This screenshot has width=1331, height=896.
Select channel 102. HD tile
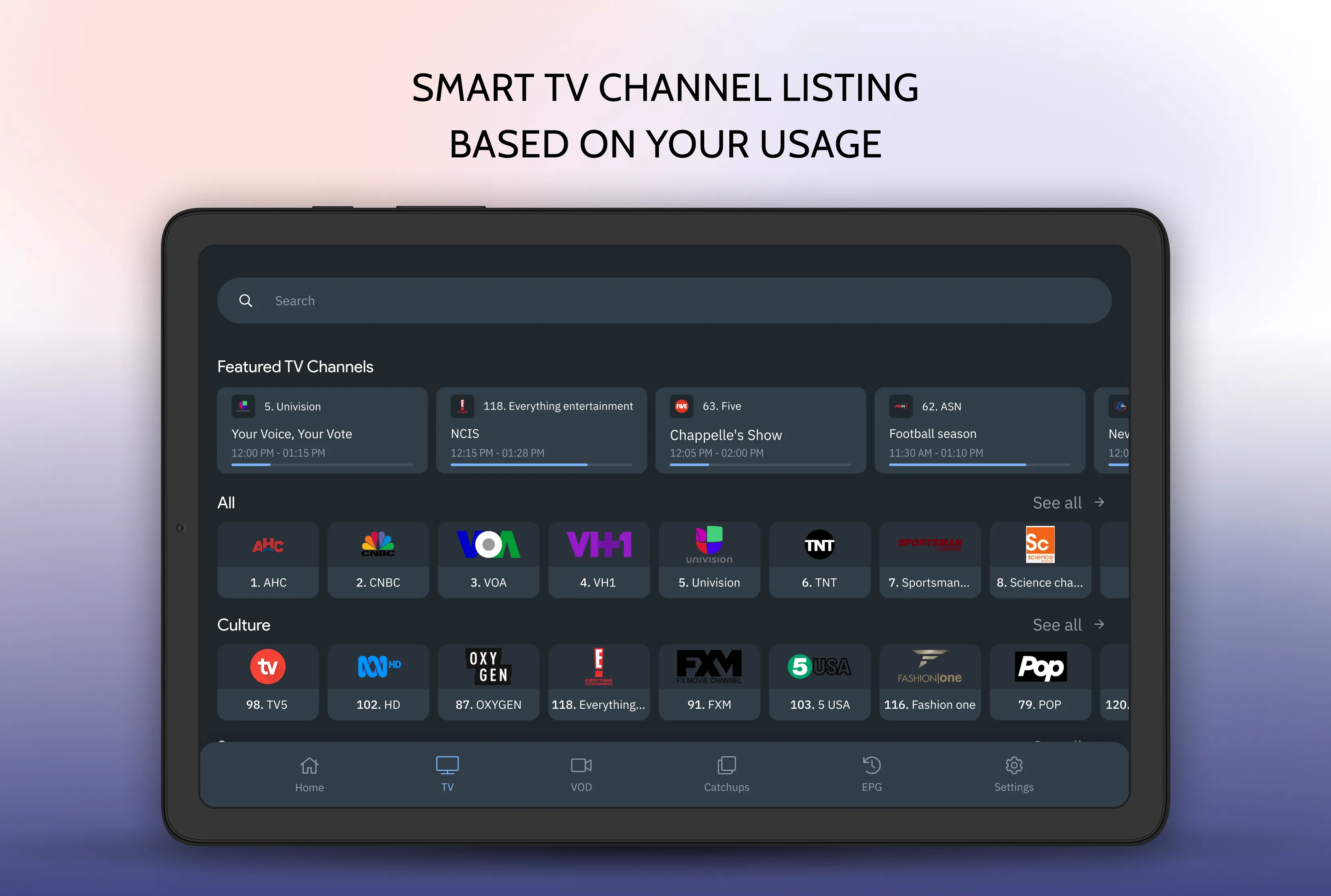(x=378, y=682)
